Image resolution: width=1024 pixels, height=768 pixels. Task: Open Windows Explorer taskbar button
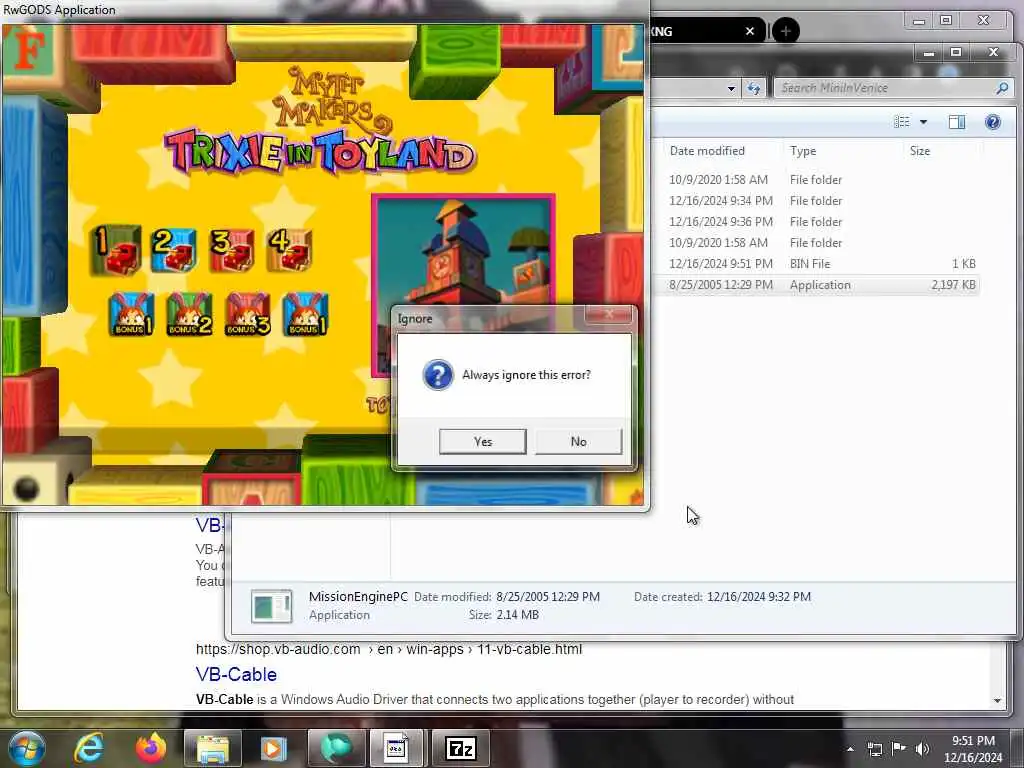click(213, 748)
